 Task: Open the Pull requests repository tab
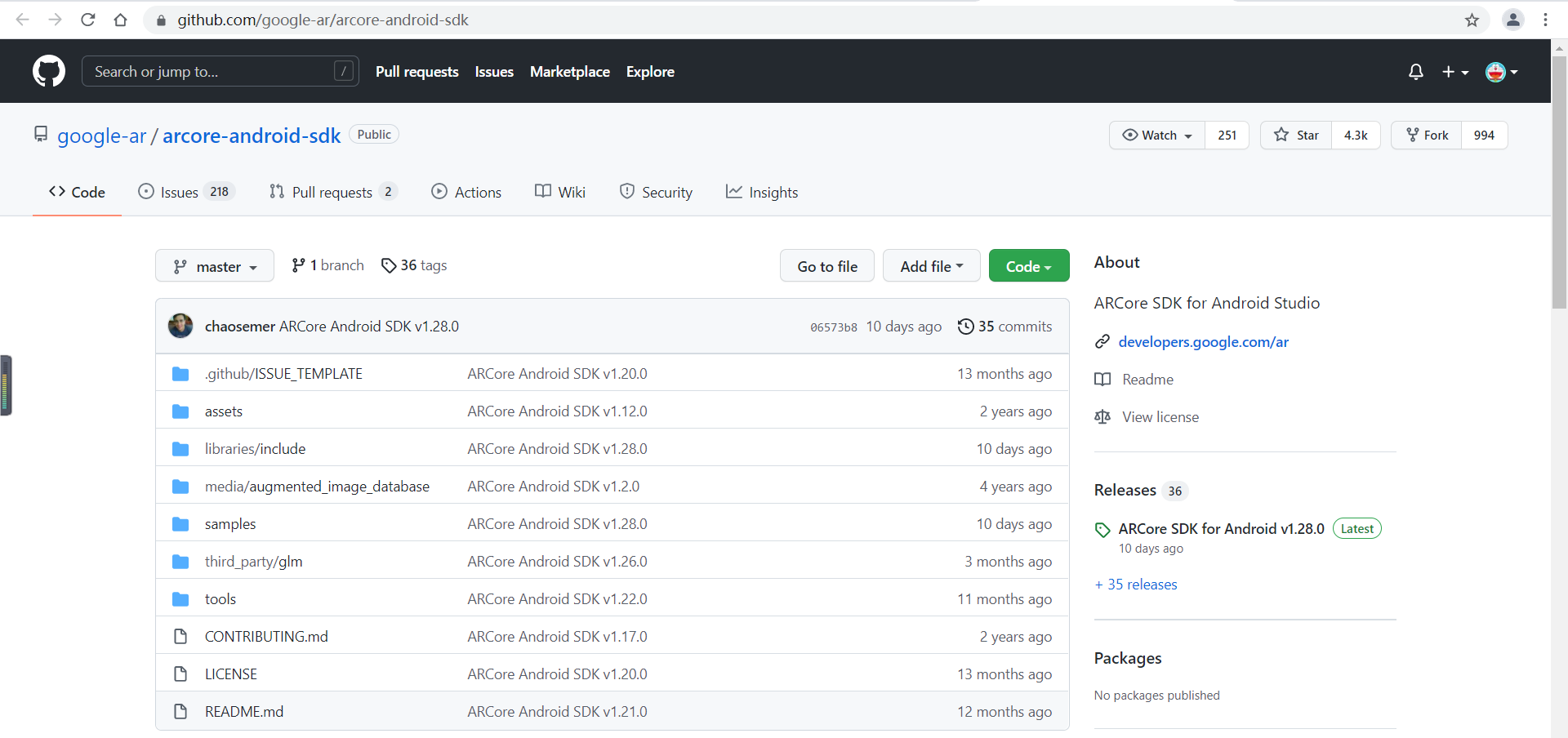[x=332, y=193]
